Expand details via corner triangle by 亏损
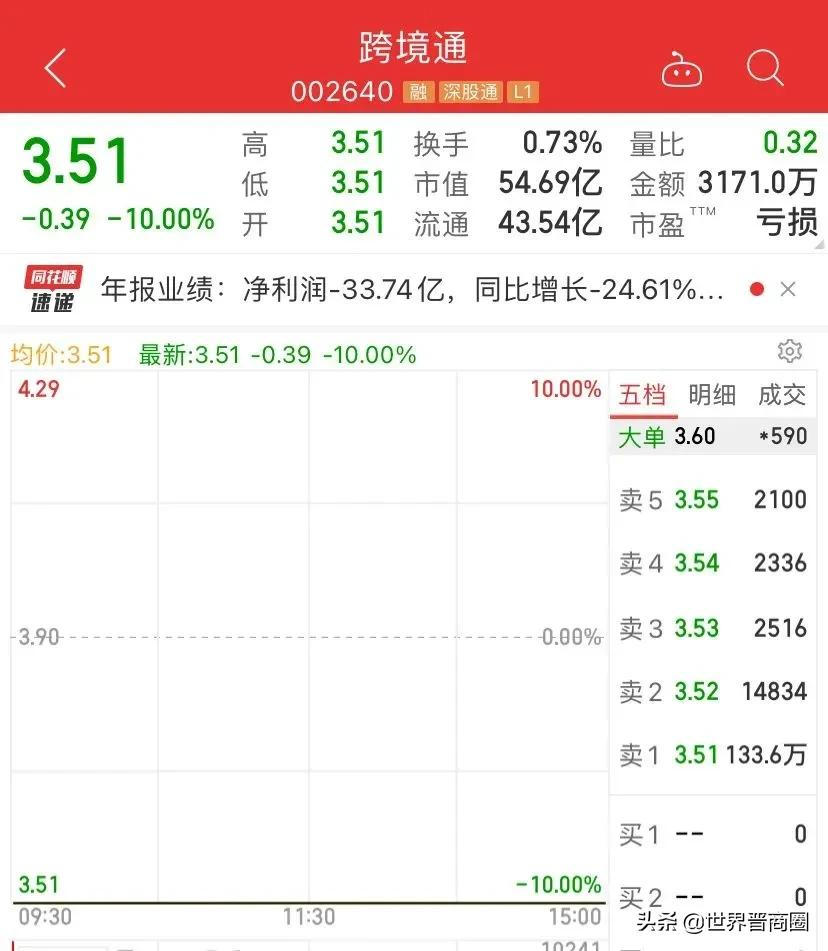The image size is (828, 951). [x=819, y=244]
